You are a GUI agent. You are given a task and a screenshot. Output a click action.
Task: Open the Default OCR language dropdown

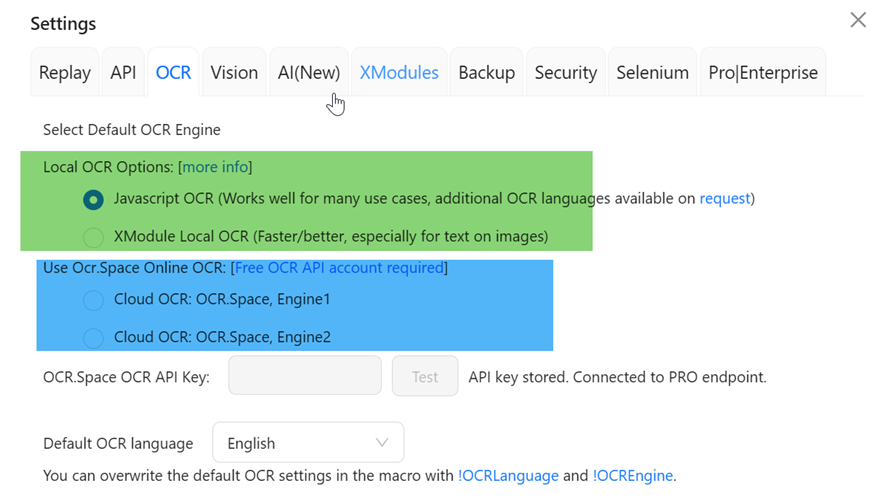[308, 443]
